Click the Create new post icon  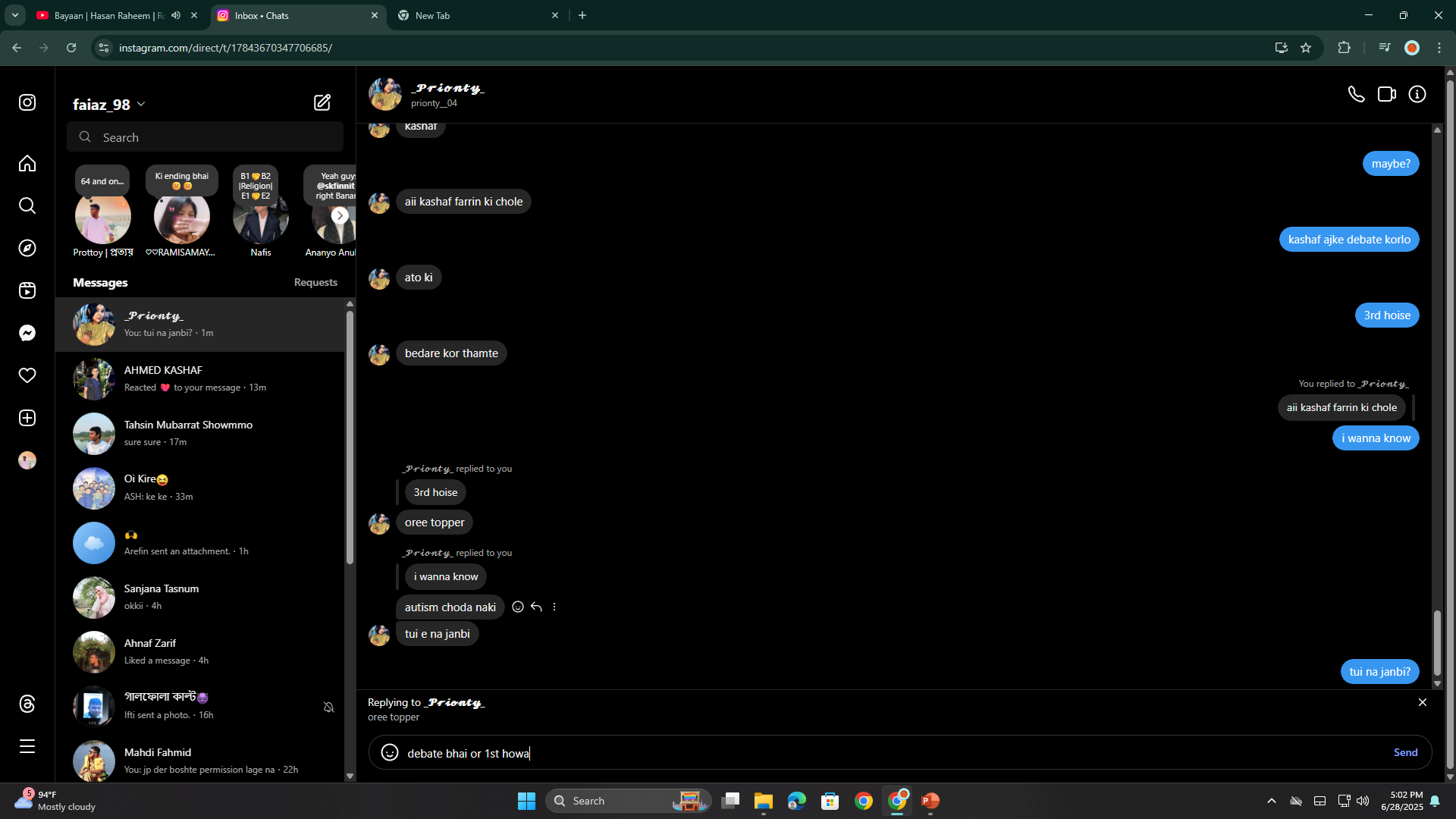click(x=27, y=418)
